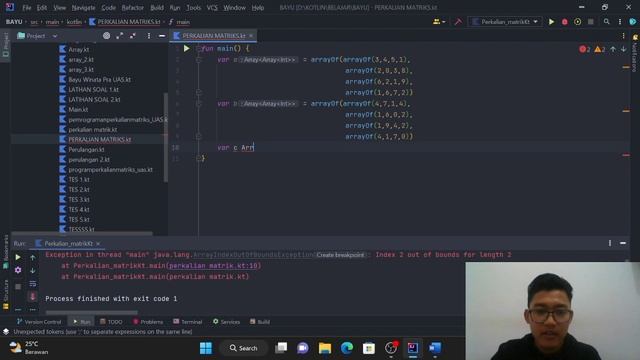Run with Coverage icon in toolbar

tap(578, 22)
